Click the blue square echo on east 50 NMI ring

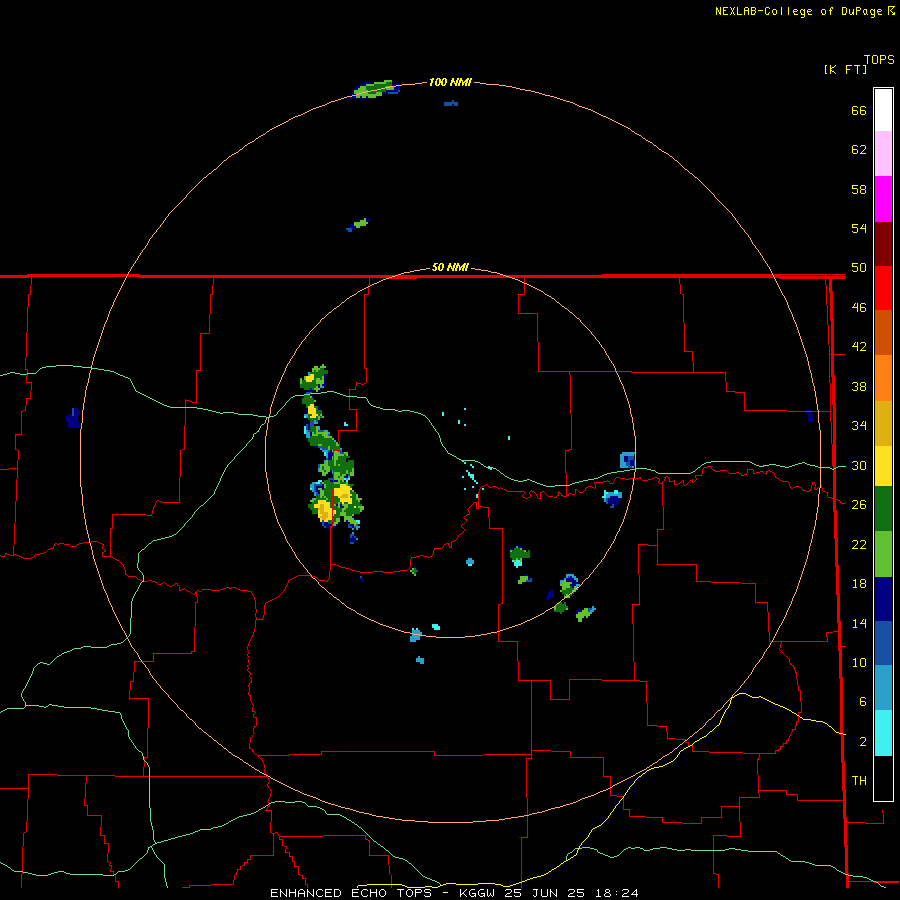pyautogui.click(x=627, y=460)
